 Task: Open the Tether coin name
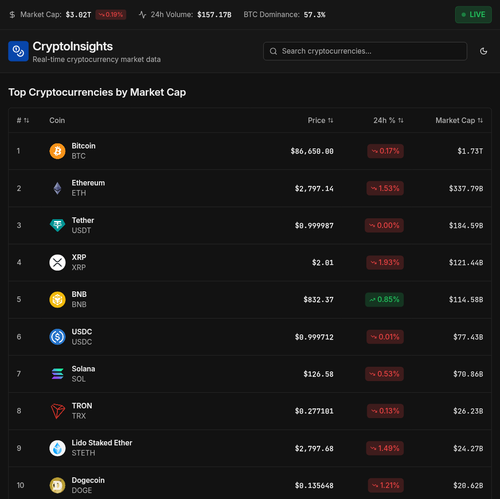(83, 220)
